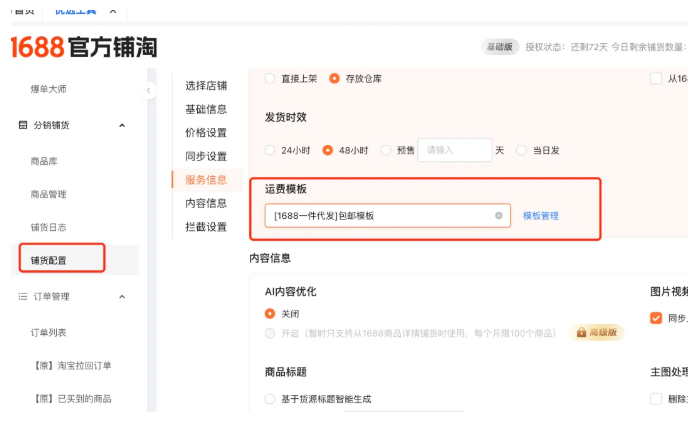Click the 预售 days input field
Image resolution: width=693 pixels, height=428 pixels.
point(455,150)
